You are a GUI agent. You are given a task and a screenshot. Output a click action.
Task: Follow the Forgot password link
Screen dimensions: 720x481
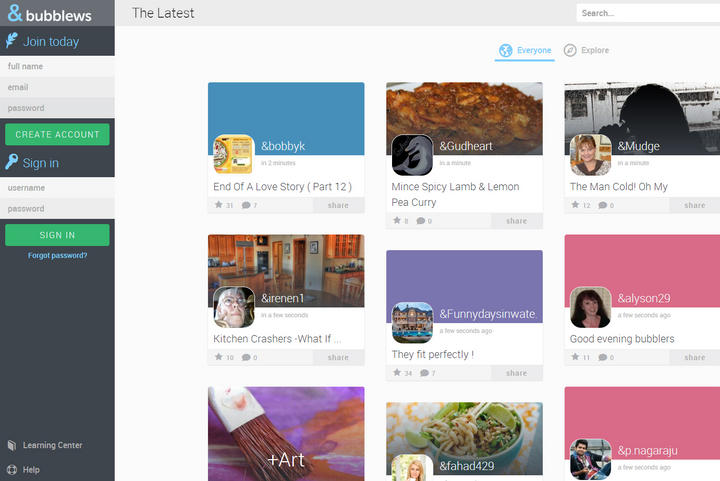tap(57, 255)
